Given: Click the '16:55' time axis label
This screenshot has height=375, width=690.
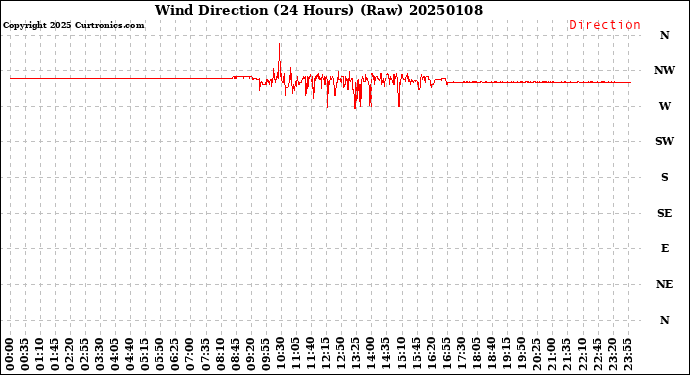Looking at the screenshot, I should point(446,354).
